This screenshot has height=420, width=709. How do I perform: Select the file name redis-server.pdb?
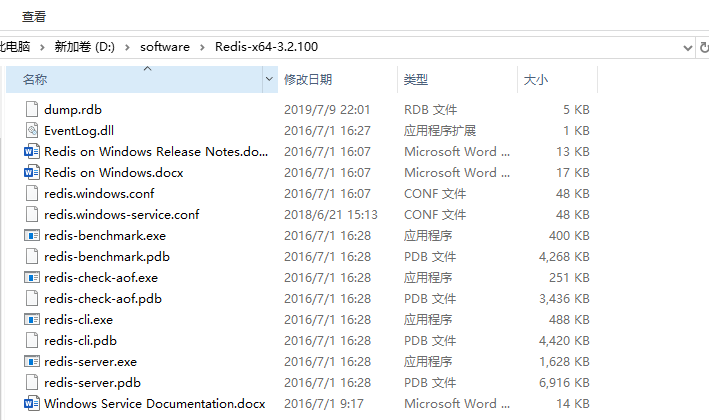92,383
